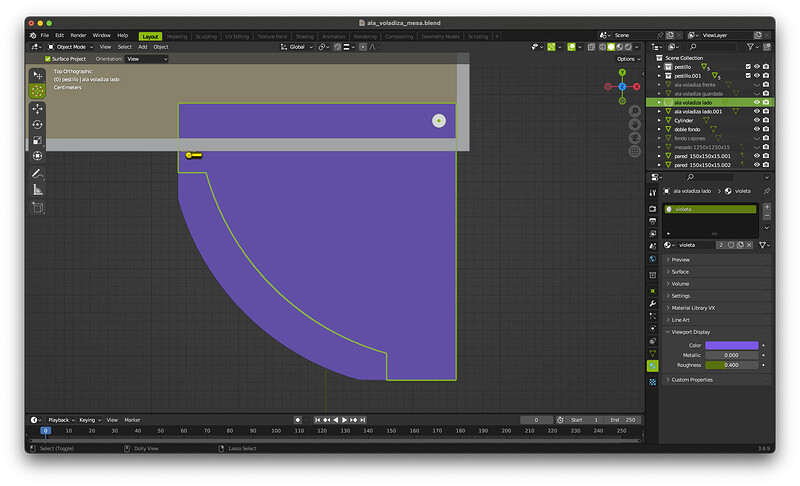Play the animation forward
The image size is (800, 486).
coord(344,420)
